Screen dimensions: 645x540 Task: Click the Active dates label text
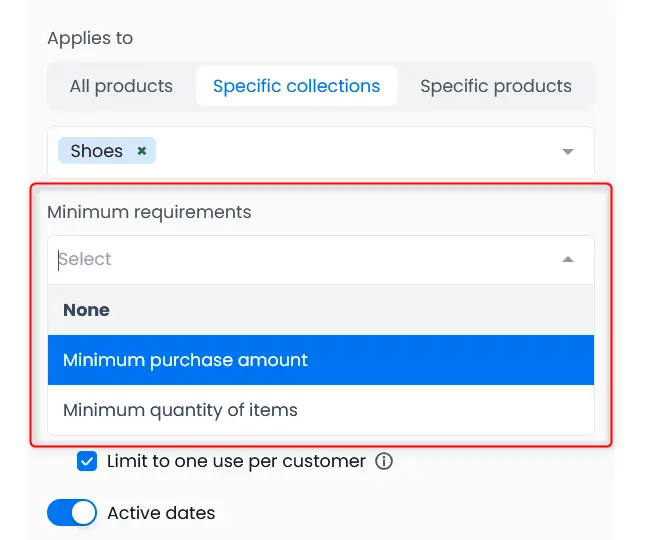click(x=161, y=513)
